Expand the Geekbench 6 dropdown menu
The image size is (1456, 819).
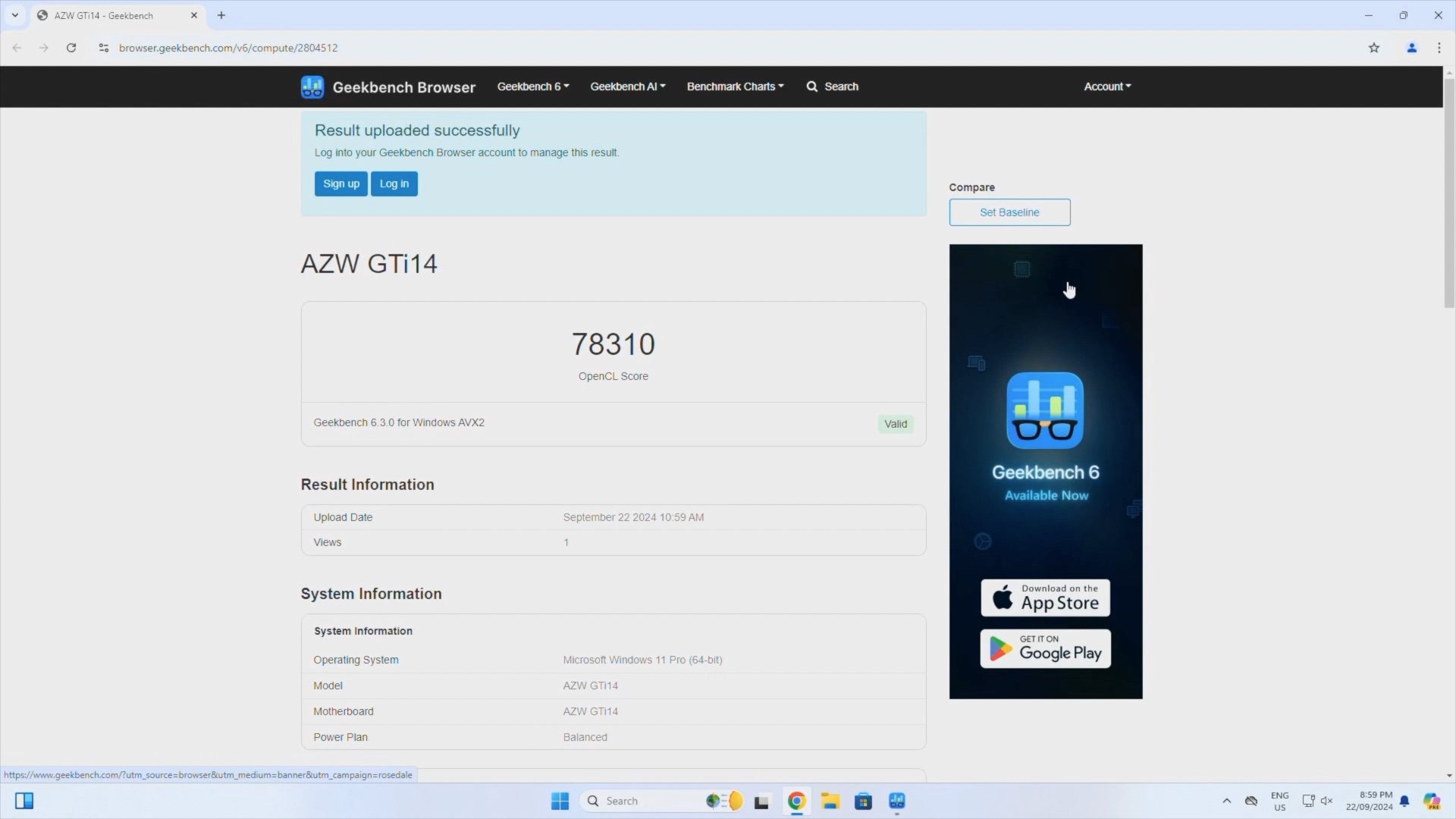point(532,86)
